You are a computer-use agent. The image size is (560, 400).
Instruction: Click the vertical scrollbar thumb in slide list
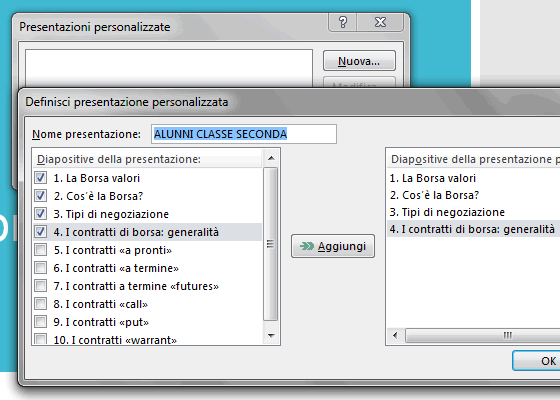[271, 244]
